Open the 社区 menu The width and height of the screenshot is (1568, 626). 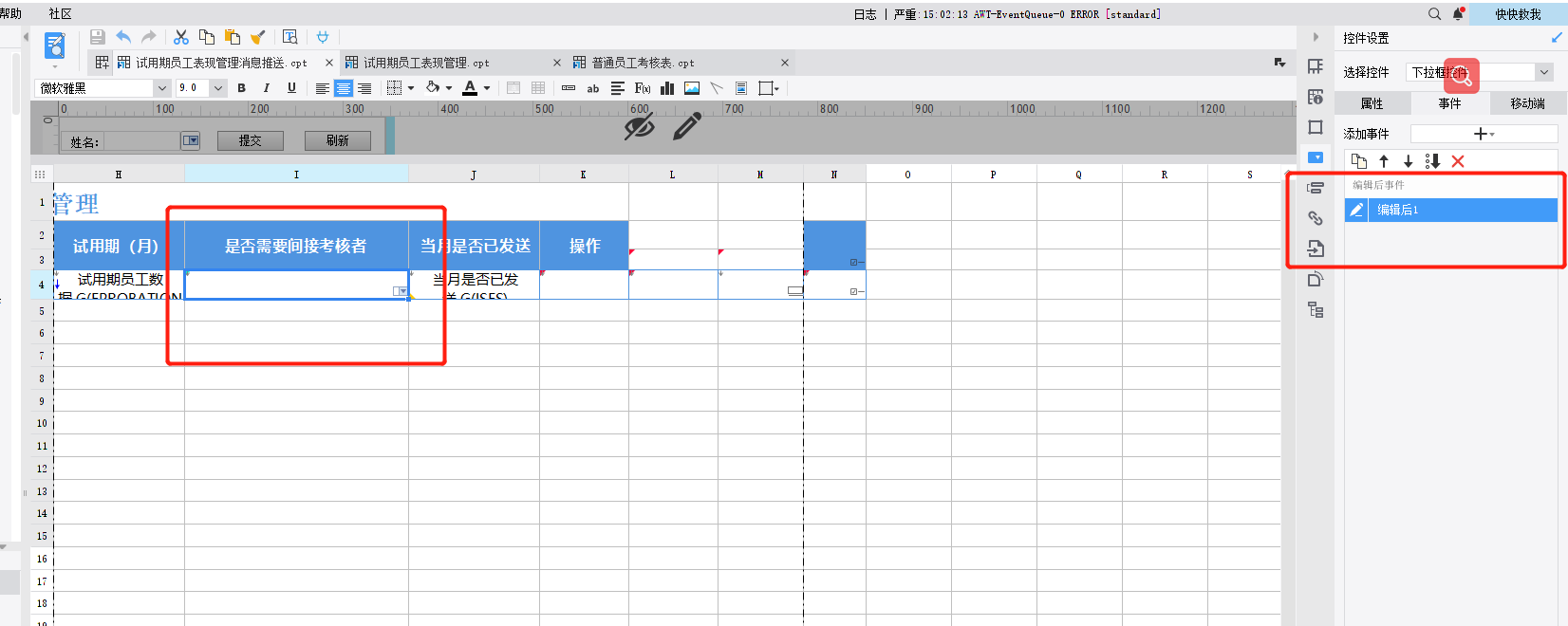[x=60, y=14]
